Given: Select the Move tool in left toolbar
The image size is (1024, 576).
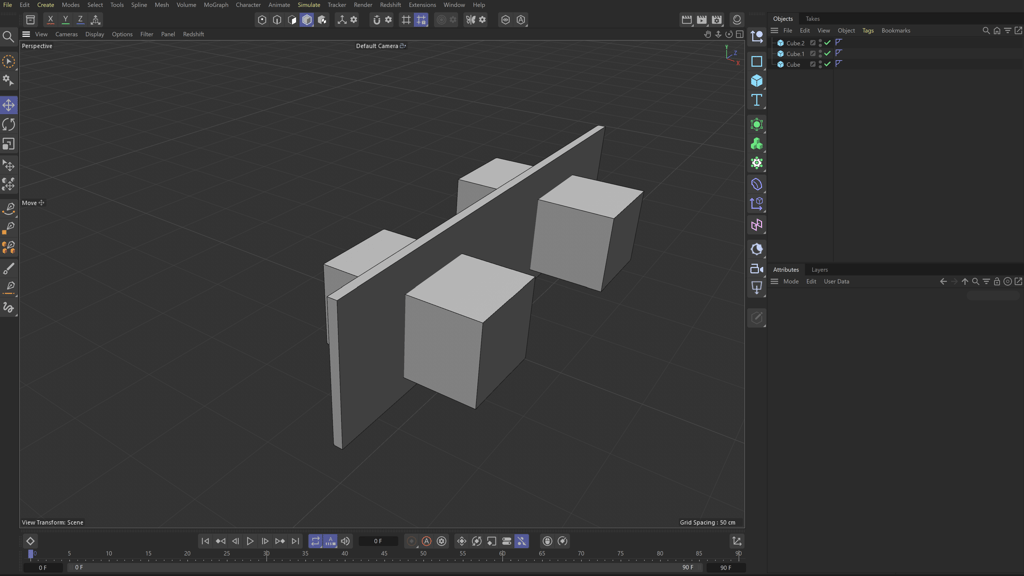Looking at the screenshot, I should [9, 105].
